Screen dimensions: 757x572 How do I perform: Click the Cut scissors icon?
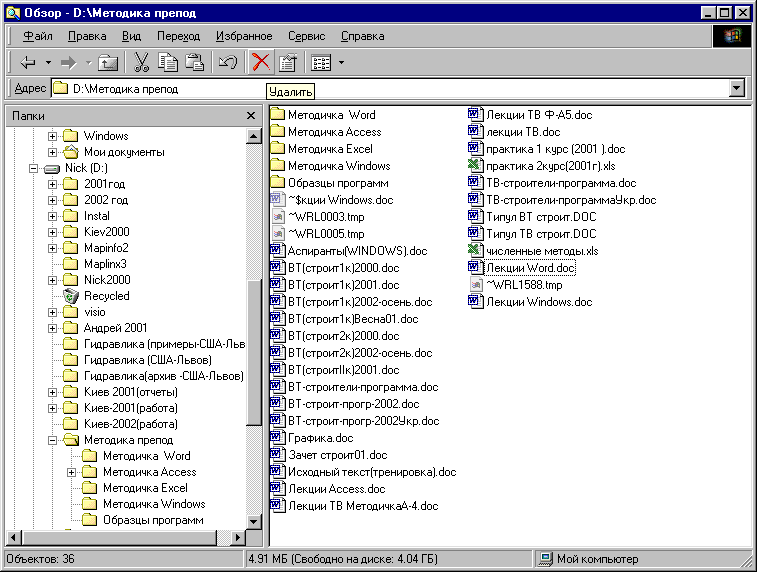[x=141, y=62]
